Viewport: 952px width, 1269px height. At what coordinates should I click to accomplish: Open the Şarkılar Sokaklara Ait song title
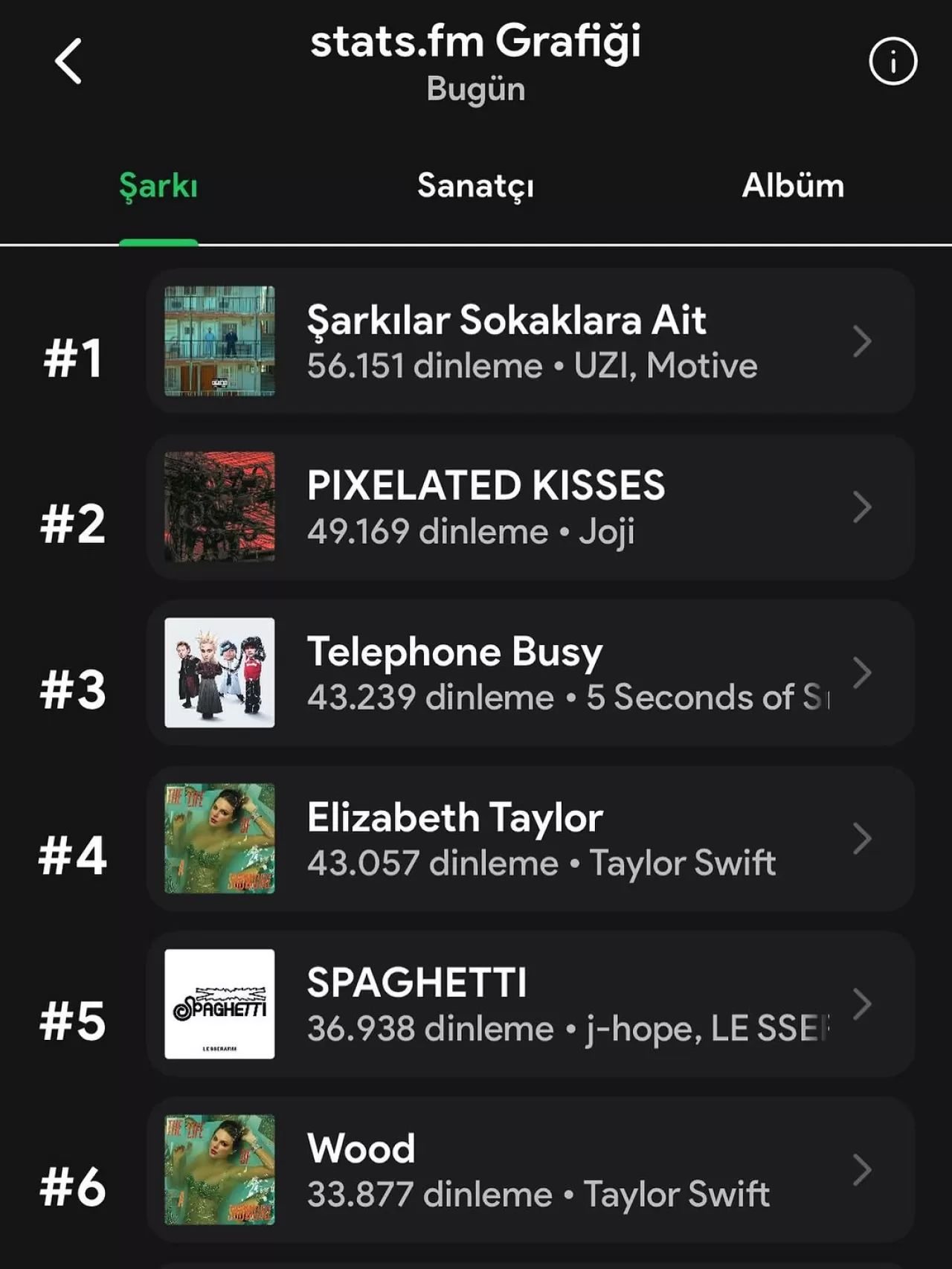[x=506, y=321]
